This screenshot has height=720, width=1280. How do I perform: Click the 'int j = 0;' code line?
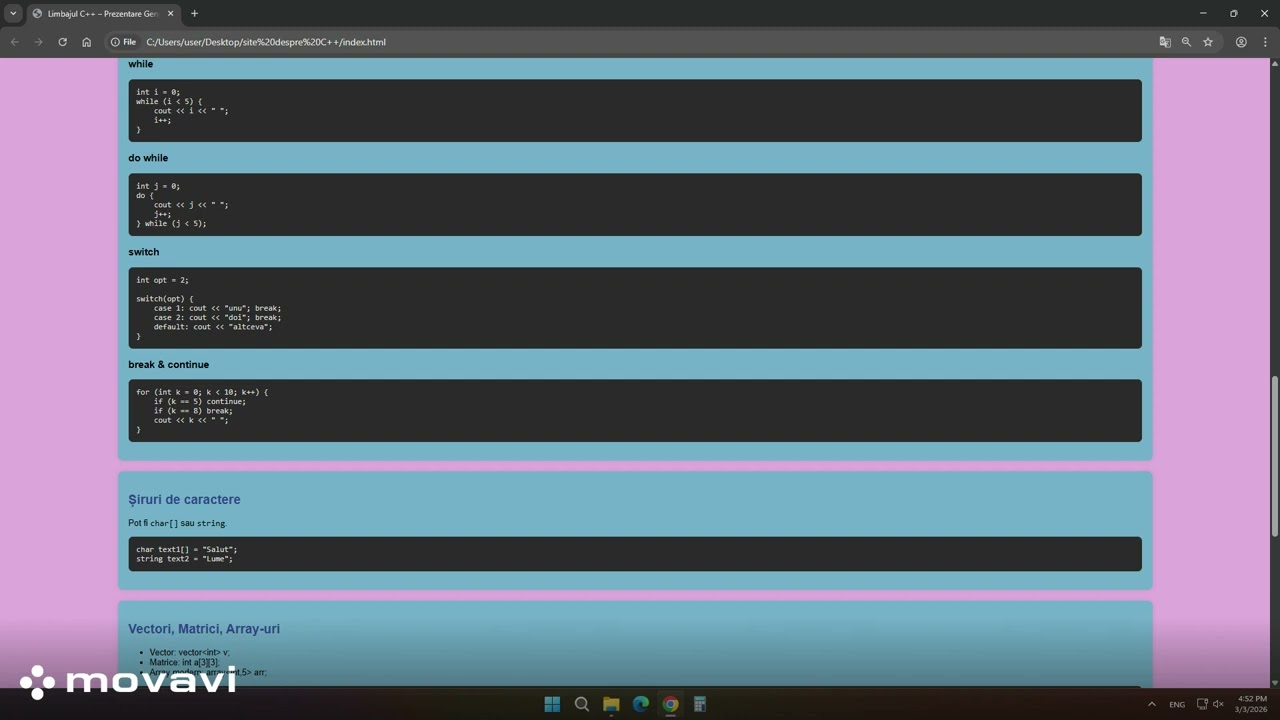click(x=158, y=186)
